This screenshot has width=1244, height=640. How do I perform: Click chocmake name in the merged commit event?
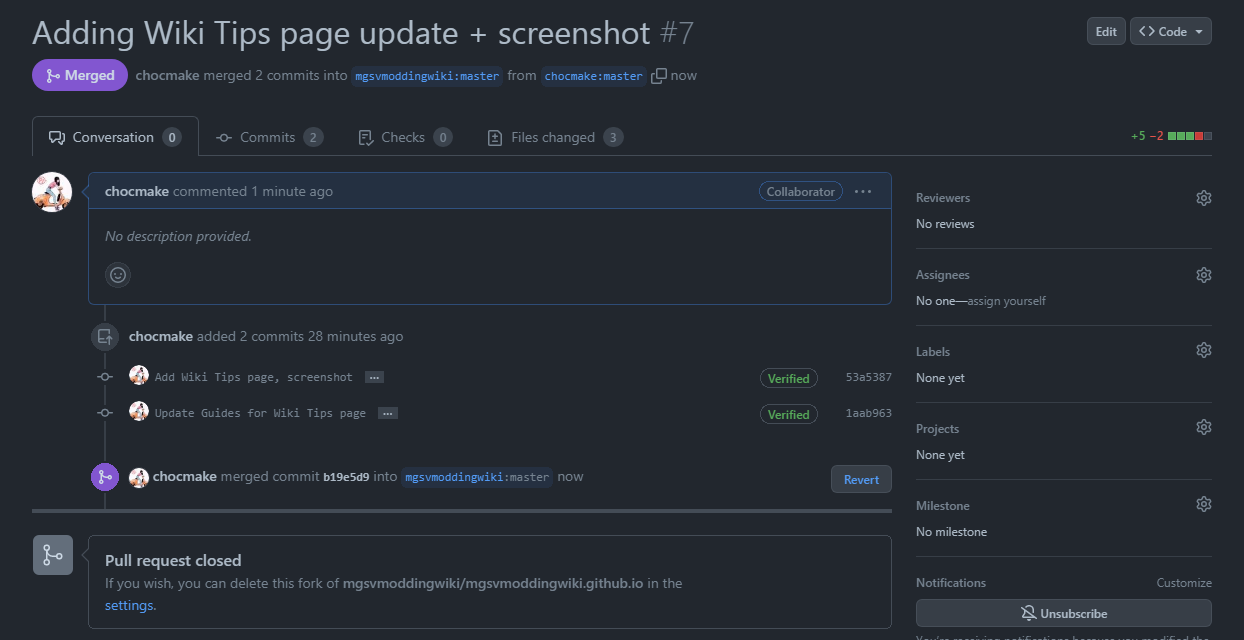(x=185, y=476)
